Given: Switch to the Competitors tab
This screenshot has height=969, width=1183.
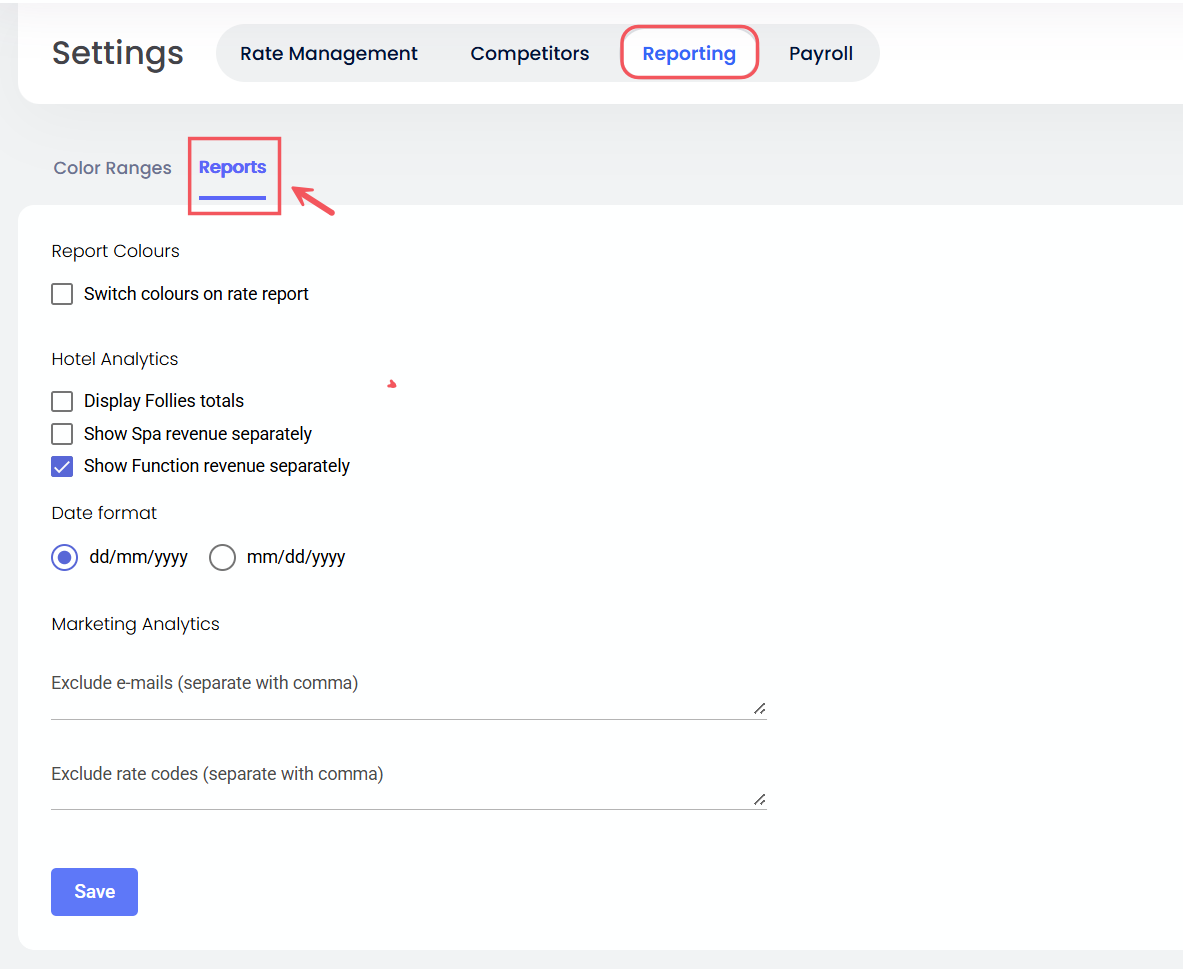Looking at the screenshot, I should pyautogui.click(x=529, y=54).
